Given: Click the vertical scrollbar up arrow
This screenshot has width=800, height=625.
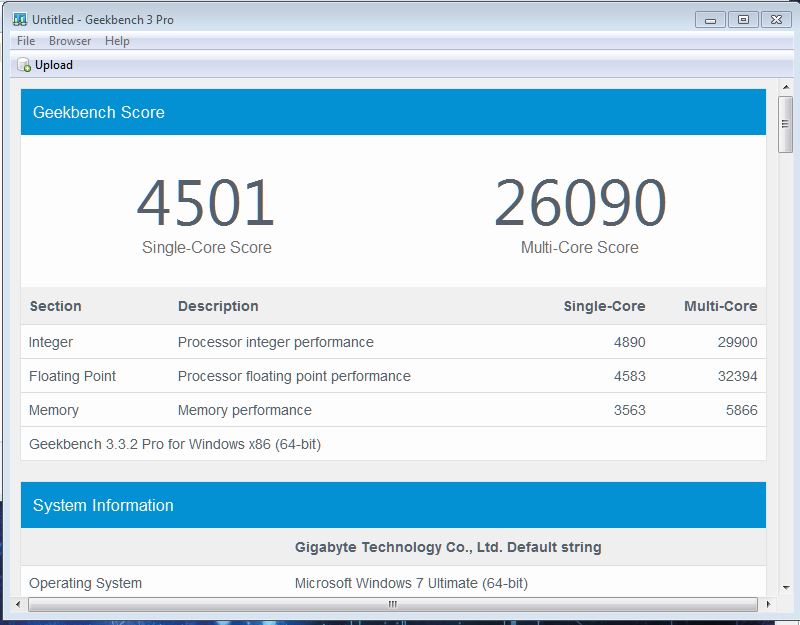Looking at the screenshot, I should (786, 87).
